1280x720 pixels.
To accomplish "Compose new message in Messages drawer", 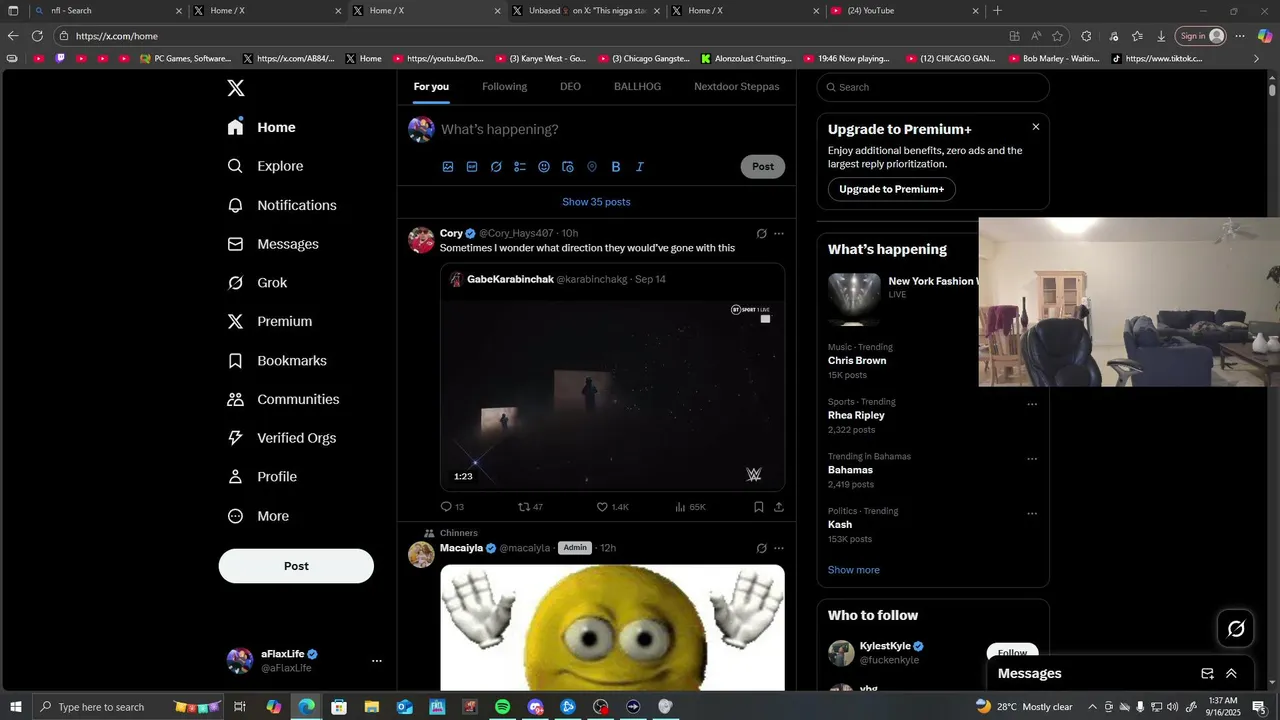I will pyautogui.click(x=1207, y=674).
